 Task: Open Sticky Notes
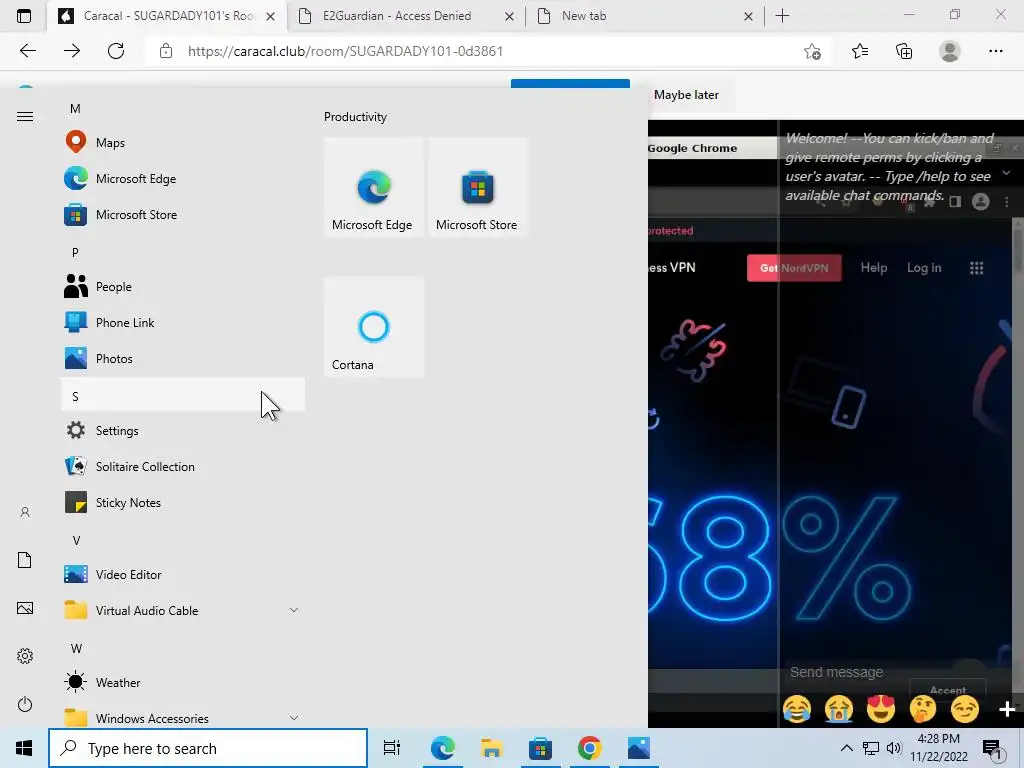click(x=183, y=502)
